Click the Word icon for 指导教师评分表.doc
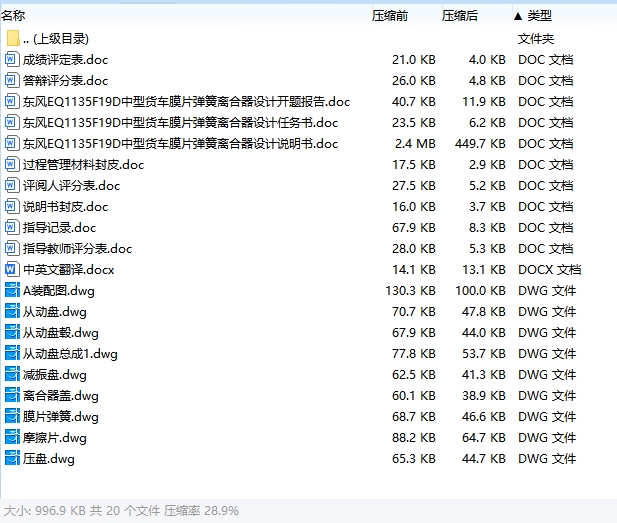The height and width of the screenshot is (523, 617). point(12,249)
